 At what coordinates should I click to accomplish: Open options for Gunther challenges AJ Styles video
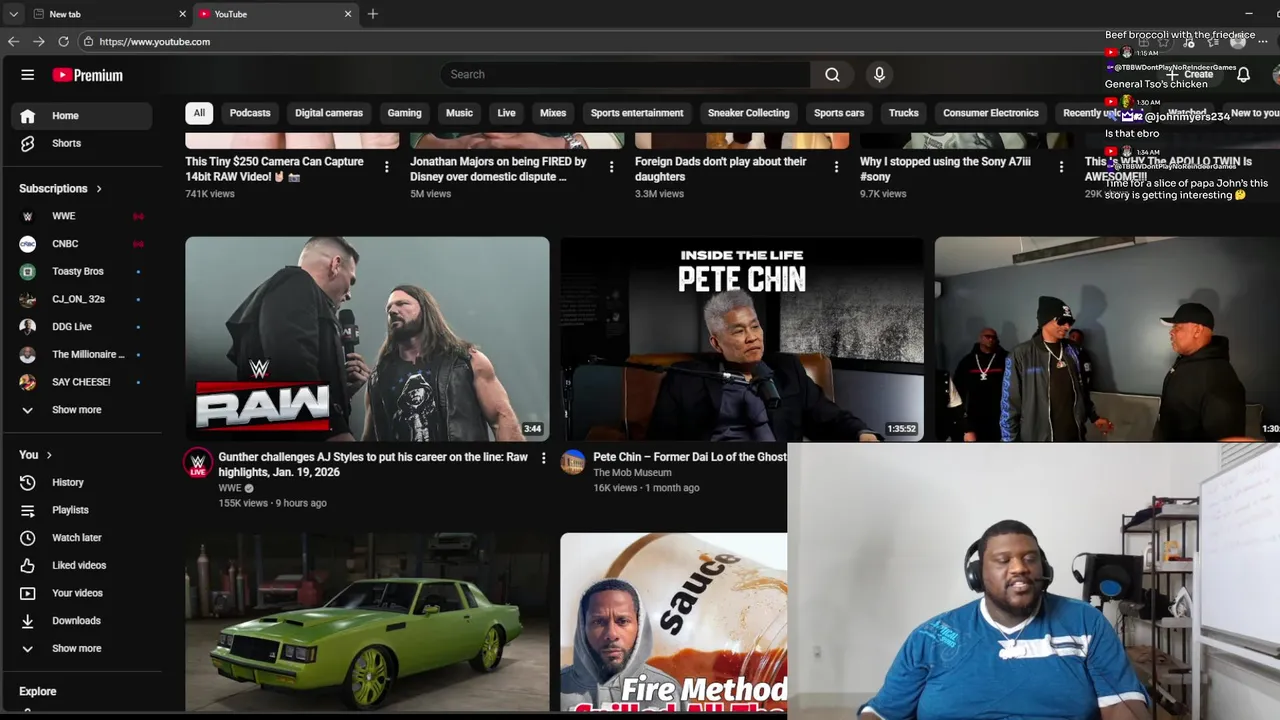pyautogui.click(x=544, y=458)
